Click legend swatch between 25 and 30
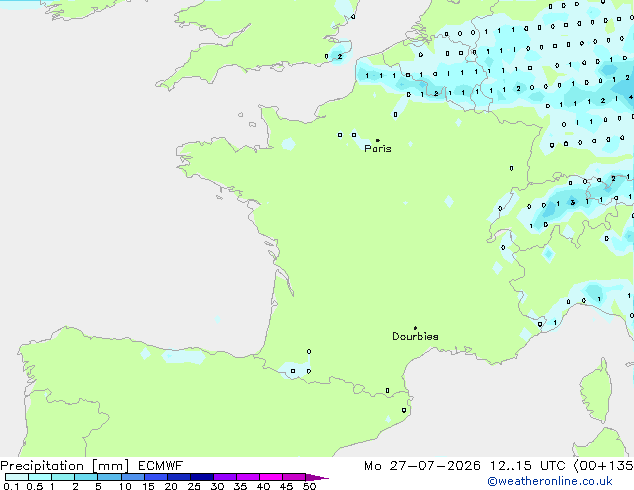Viewport: 634px width, 490px height. coord(202,477)
